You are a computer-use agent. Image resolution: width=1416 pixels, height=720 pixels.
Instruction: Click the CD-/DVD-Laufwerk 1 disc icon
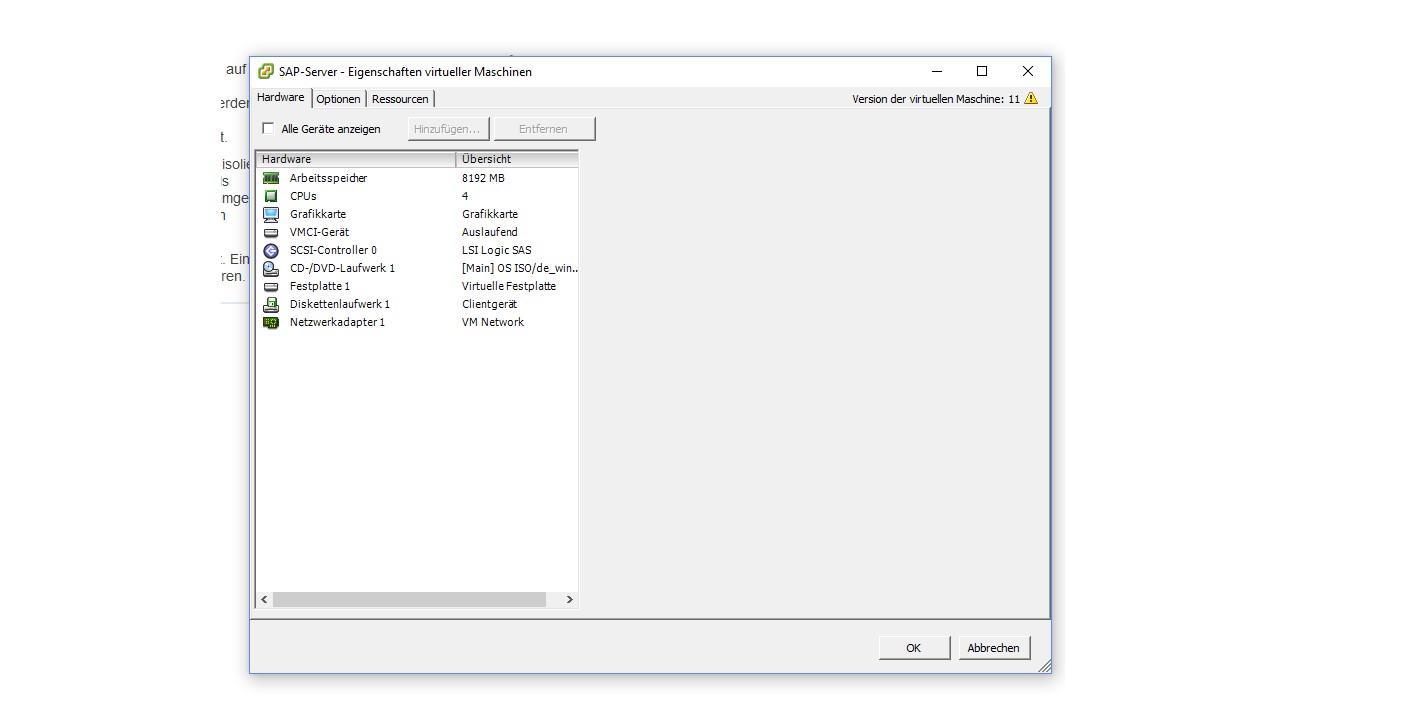point(271,268)
